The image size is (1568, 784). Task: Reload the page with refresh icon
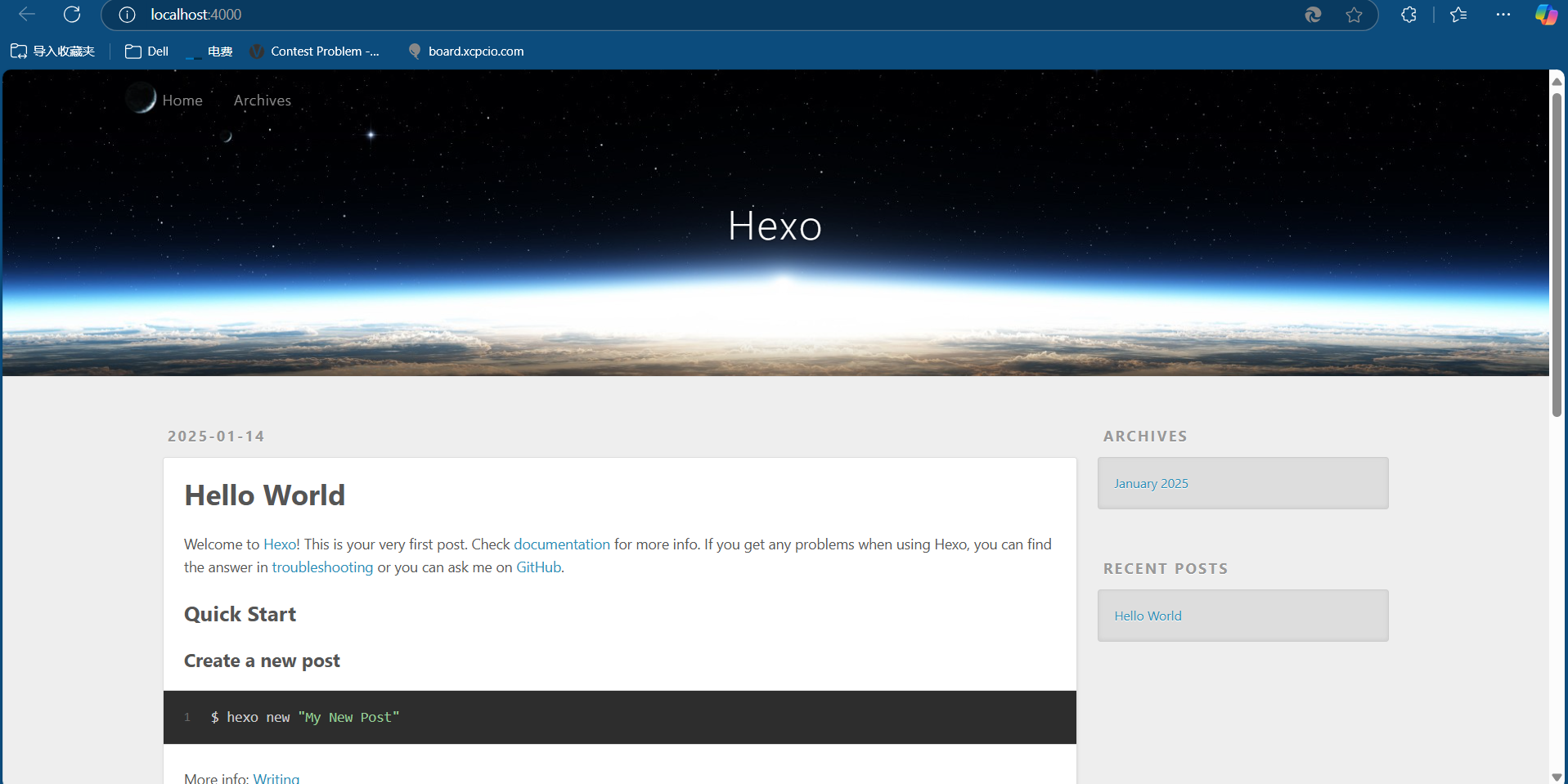(x=72, y=15)
